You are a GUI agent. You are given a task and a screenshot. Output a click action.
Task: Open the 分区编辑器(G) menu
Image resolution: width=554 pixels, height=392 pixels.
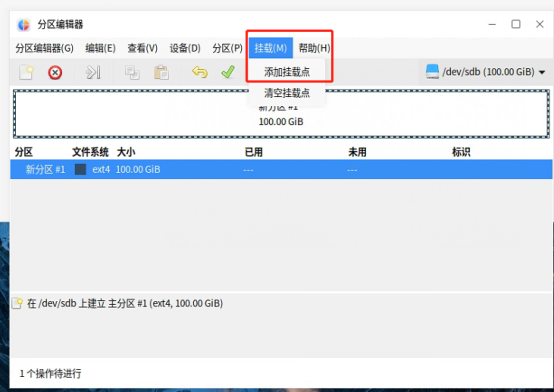click(x=44, y=48)
